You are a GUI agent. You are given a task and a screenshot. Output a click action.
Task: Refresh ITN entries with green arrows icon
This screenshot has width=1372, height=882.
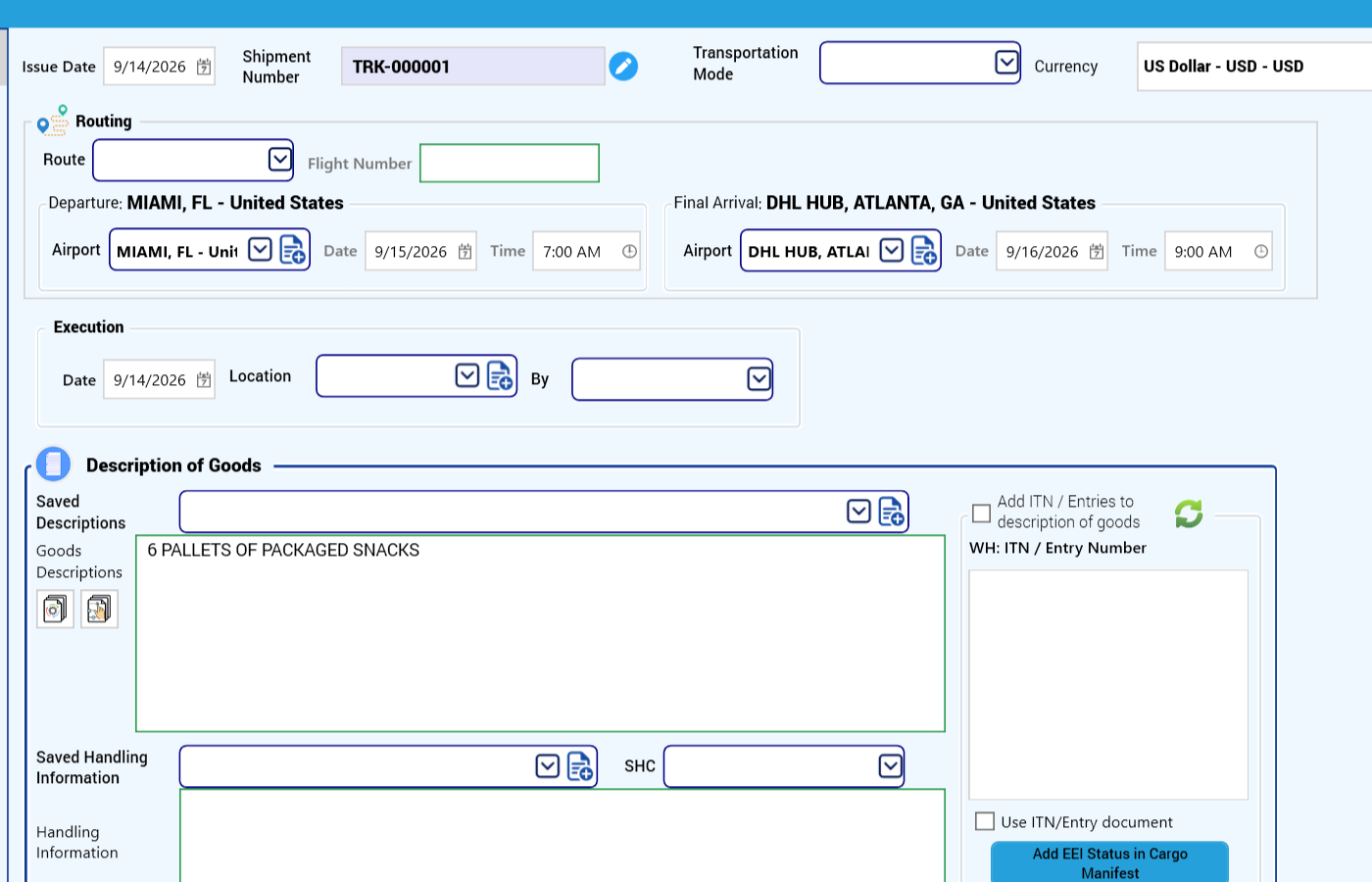1189,513
